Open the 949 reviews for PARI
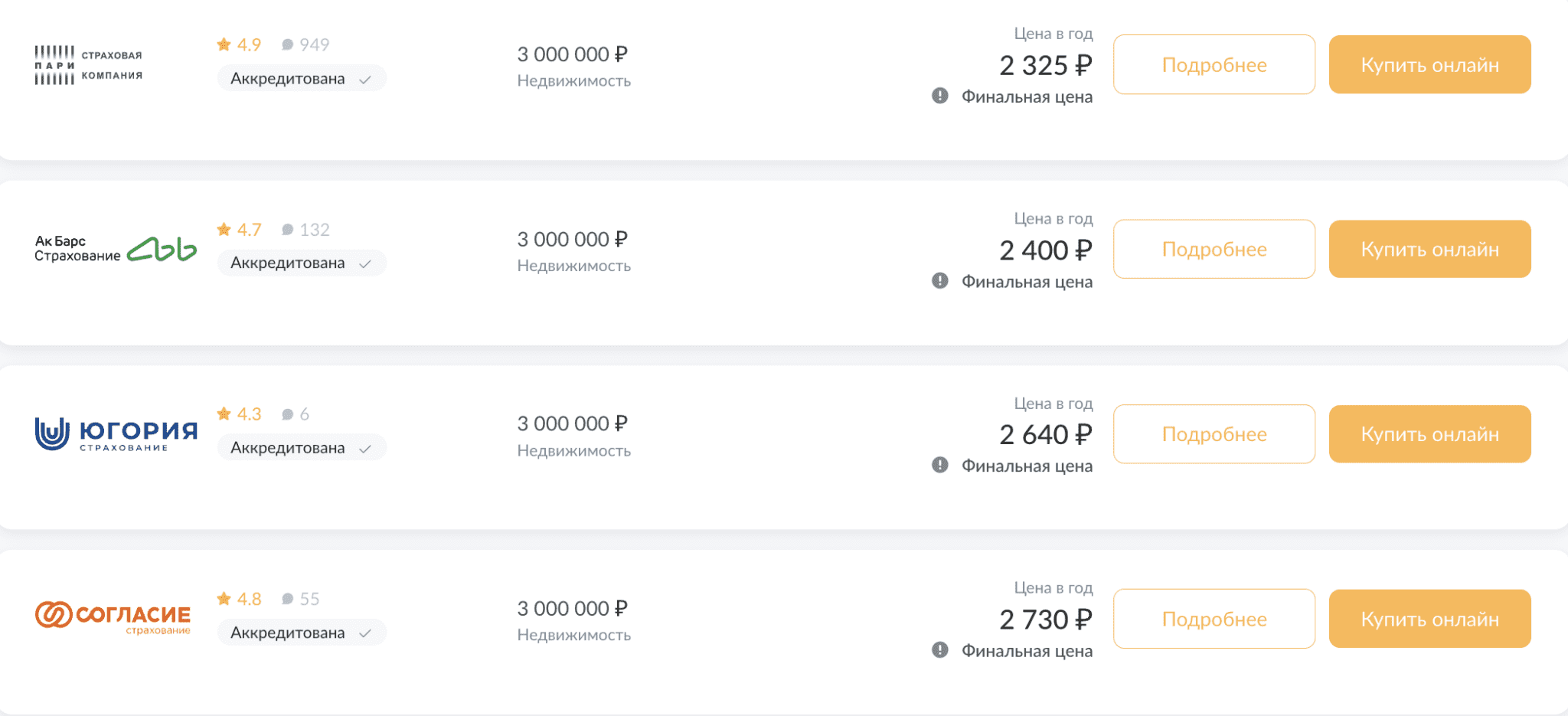Image resolution: width=1568 pixels, height=716 pixels. (305, 44)
